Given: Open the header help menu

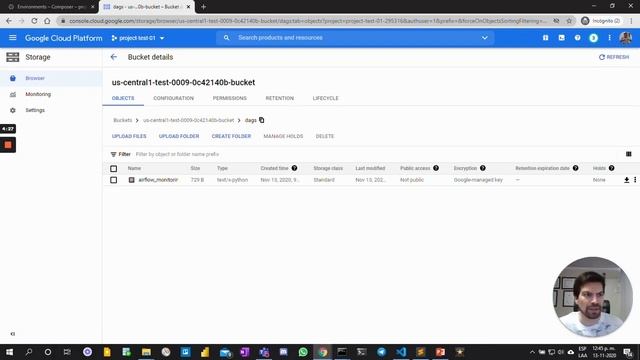Looking at the screenshot, I should pyautogui.click(x=578, y=38).
